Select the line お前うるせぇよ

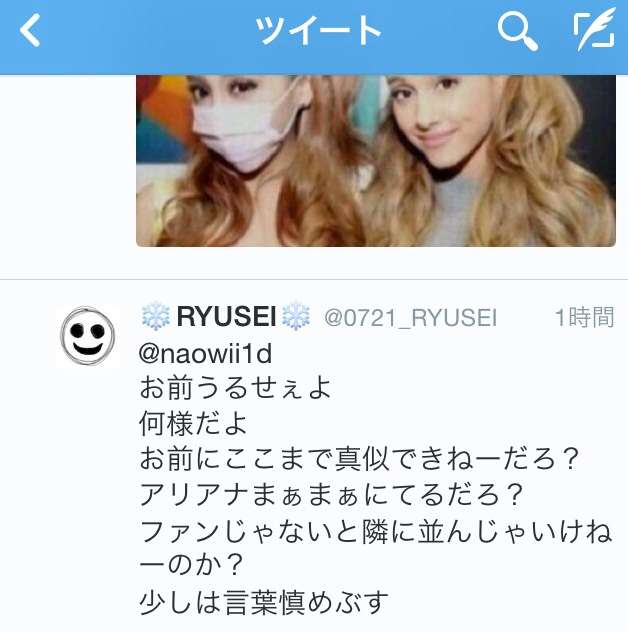tap(235, 388)
